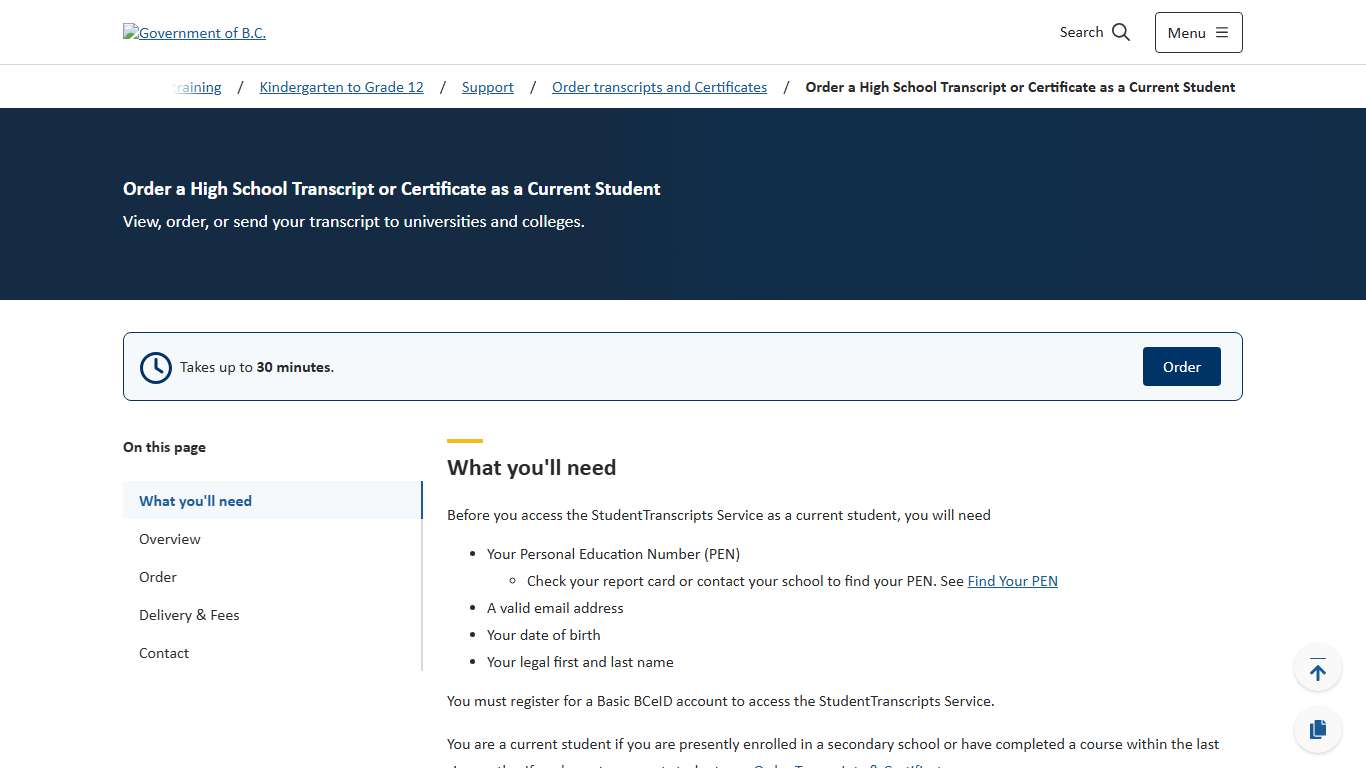Click the current page breadcrumb title
The image size is (1366, 768).
coord(1020,87)
